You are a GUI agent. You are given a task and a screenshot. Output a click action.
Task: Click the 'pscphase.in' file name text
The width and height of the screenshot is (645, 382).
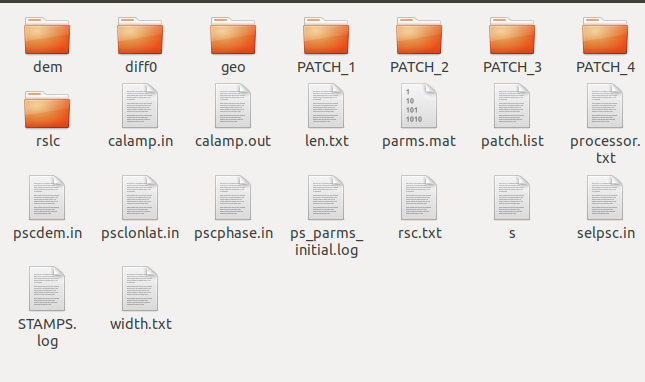pos(233,233)
